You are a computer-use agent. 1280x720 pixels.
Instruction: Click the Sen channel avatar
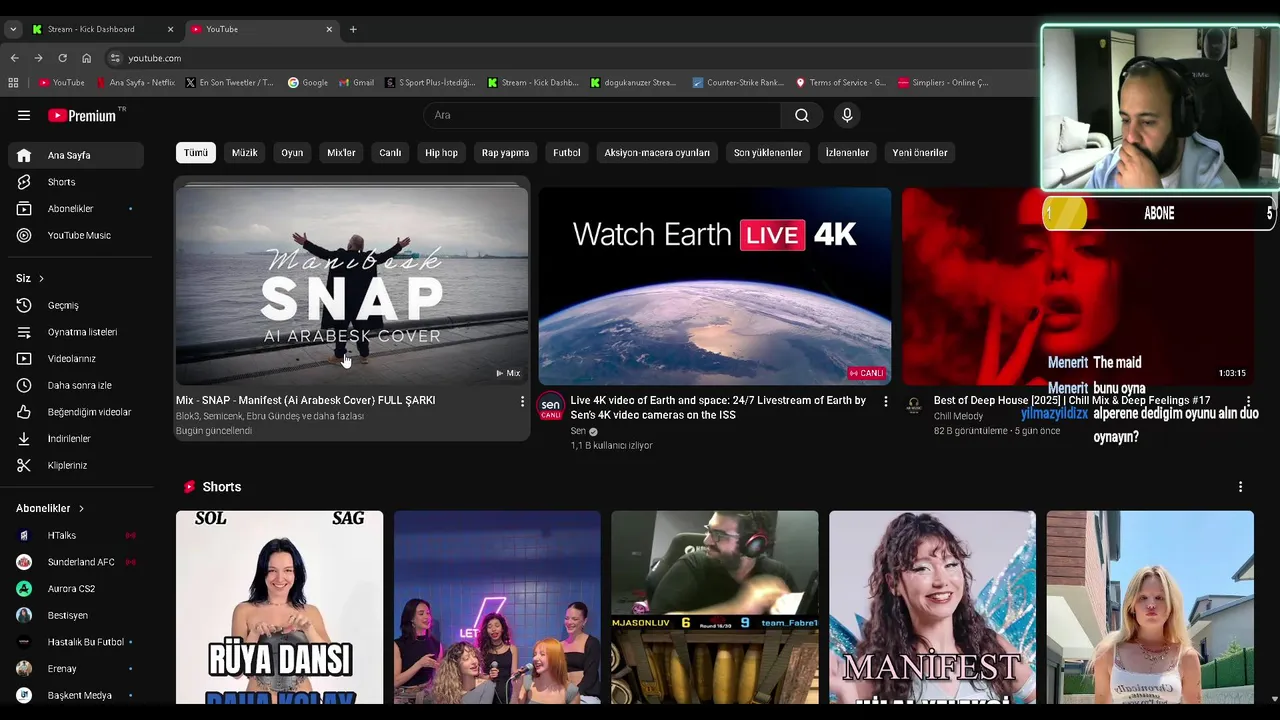(550, 407)
